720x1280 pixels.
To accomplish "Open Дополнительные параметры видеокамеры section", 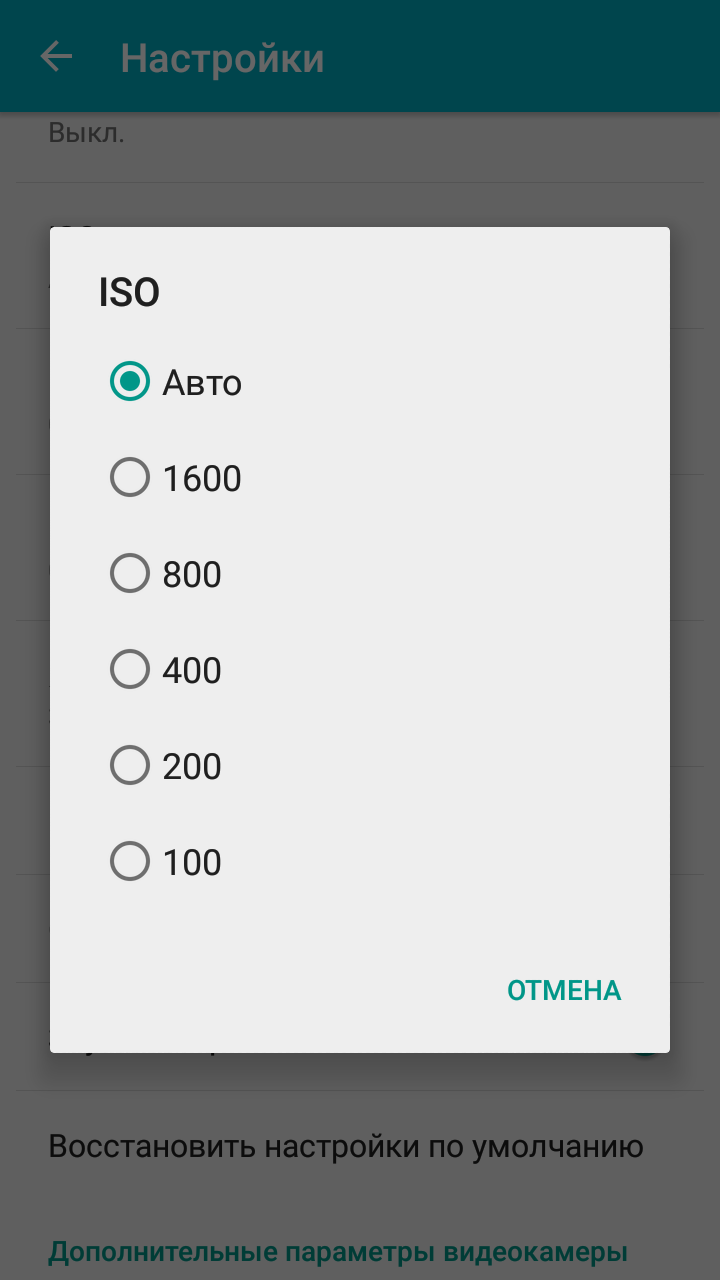I will point(338,1251).
